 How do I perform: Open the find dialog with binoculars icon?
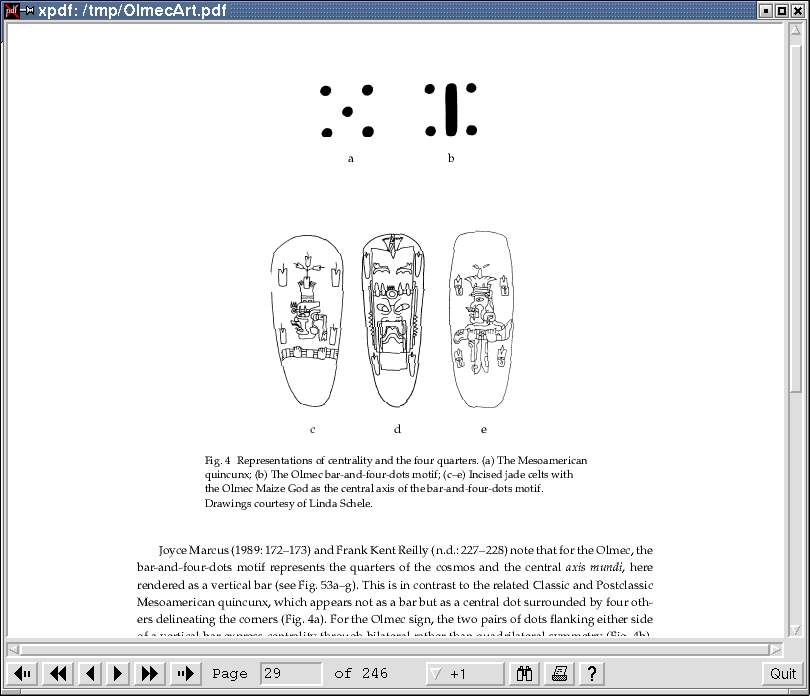pyautogui.click(x=524, y=673)
